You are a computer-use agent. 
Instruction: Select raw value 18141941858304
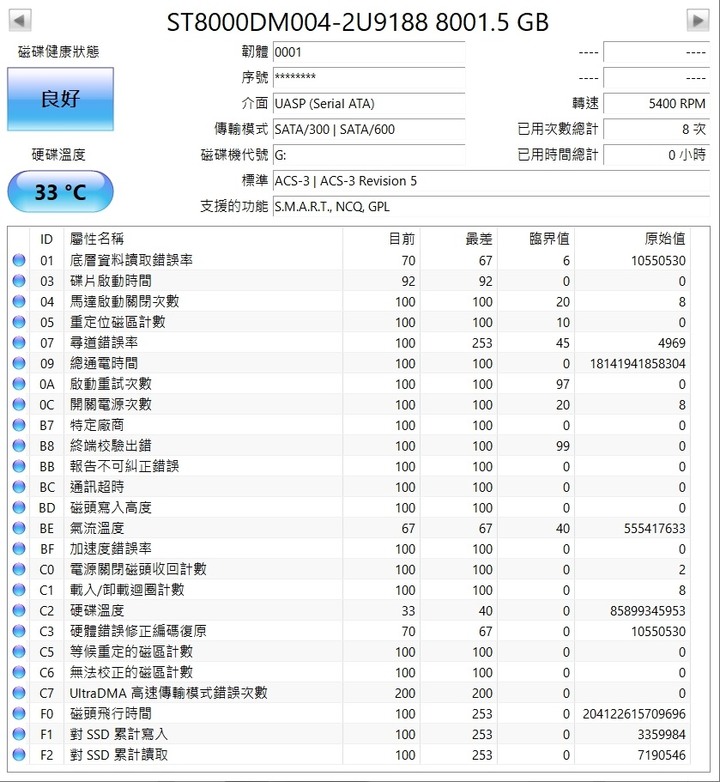(638, 364)
